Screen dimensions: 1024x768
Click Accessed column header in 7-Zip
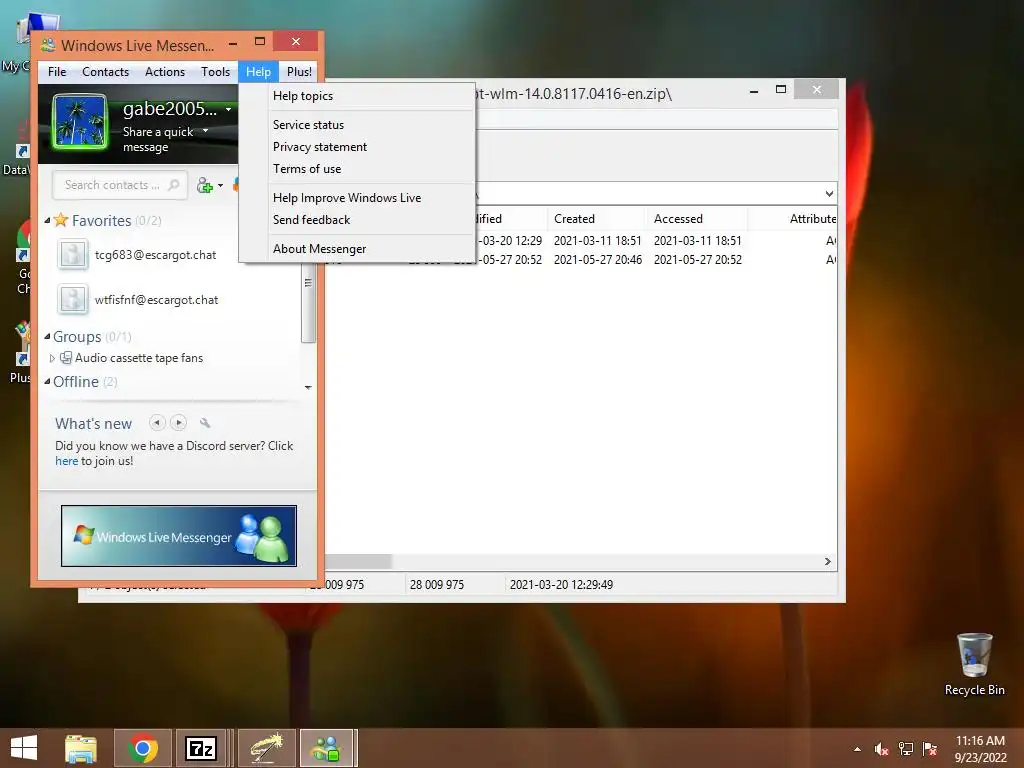tap(697, 219)
